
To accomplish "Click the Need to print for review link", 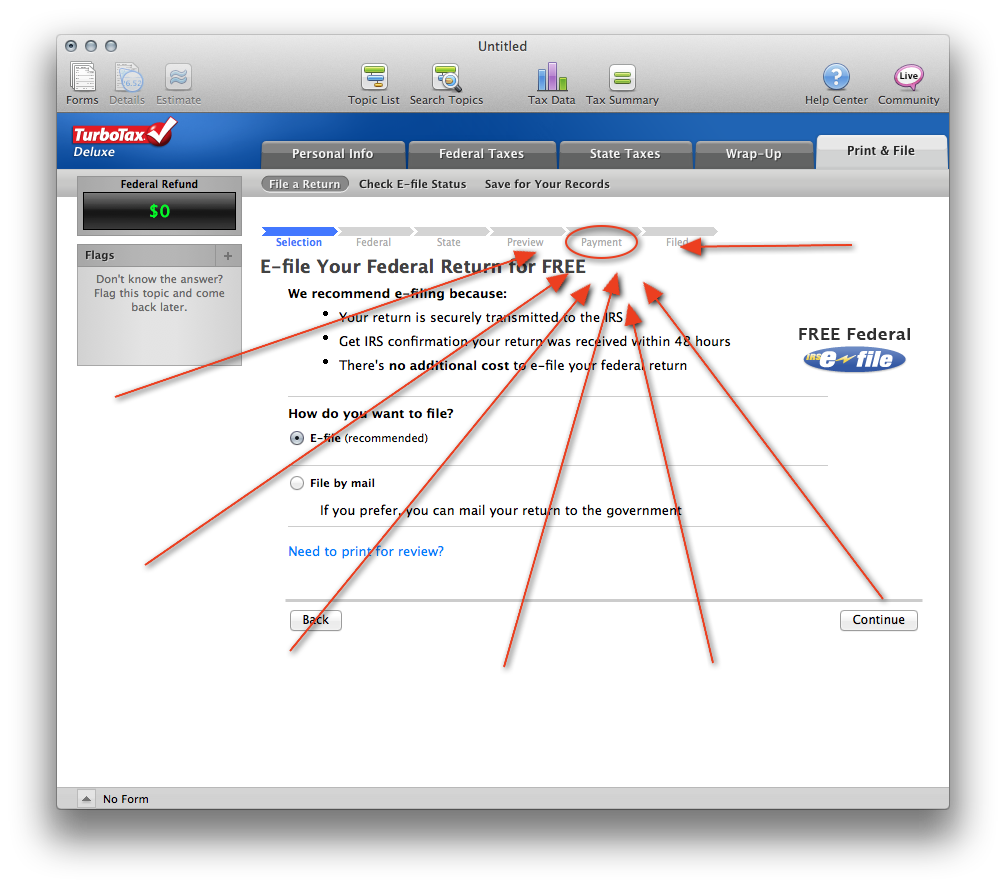I will click(x=366, y=551).
